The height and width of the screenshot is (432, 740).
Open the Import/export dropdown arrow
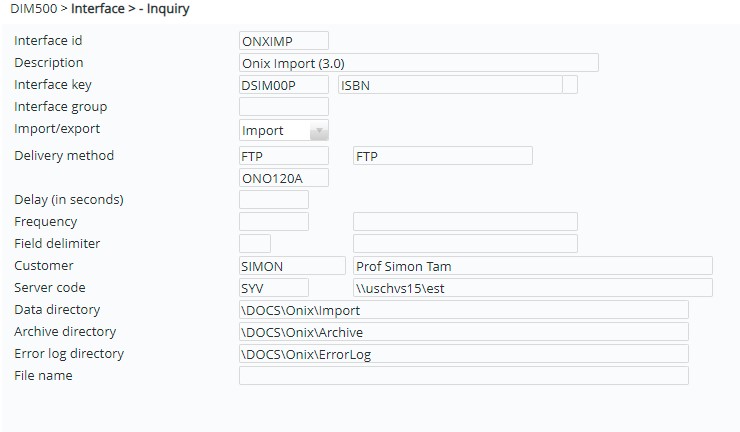pos(319,131)
